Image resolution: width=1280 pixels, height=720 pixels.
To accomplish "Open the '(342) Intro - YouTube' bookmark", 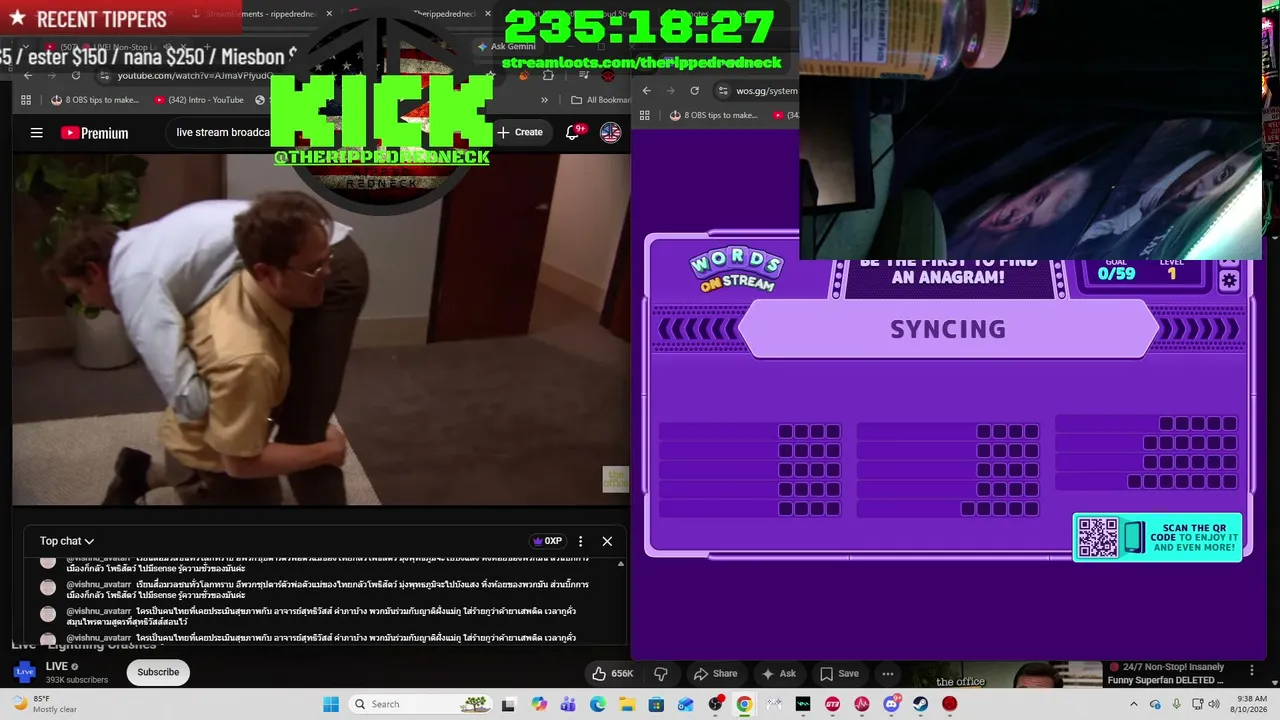I will [x=199, y=100].
